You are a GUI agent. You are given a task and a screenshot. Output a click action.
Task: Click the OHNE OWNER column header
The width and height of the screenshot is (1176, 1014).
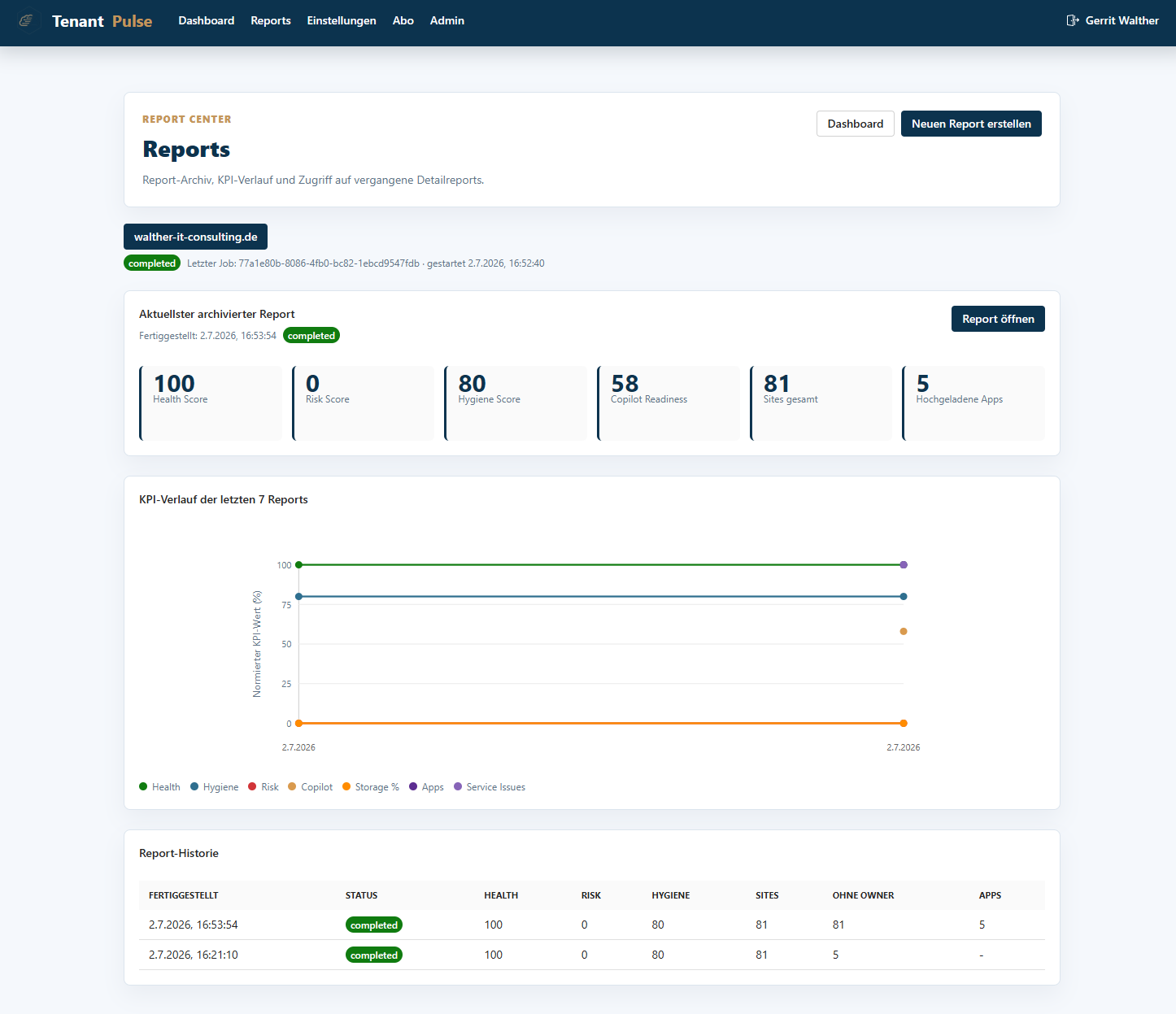(x=863, y=895)
